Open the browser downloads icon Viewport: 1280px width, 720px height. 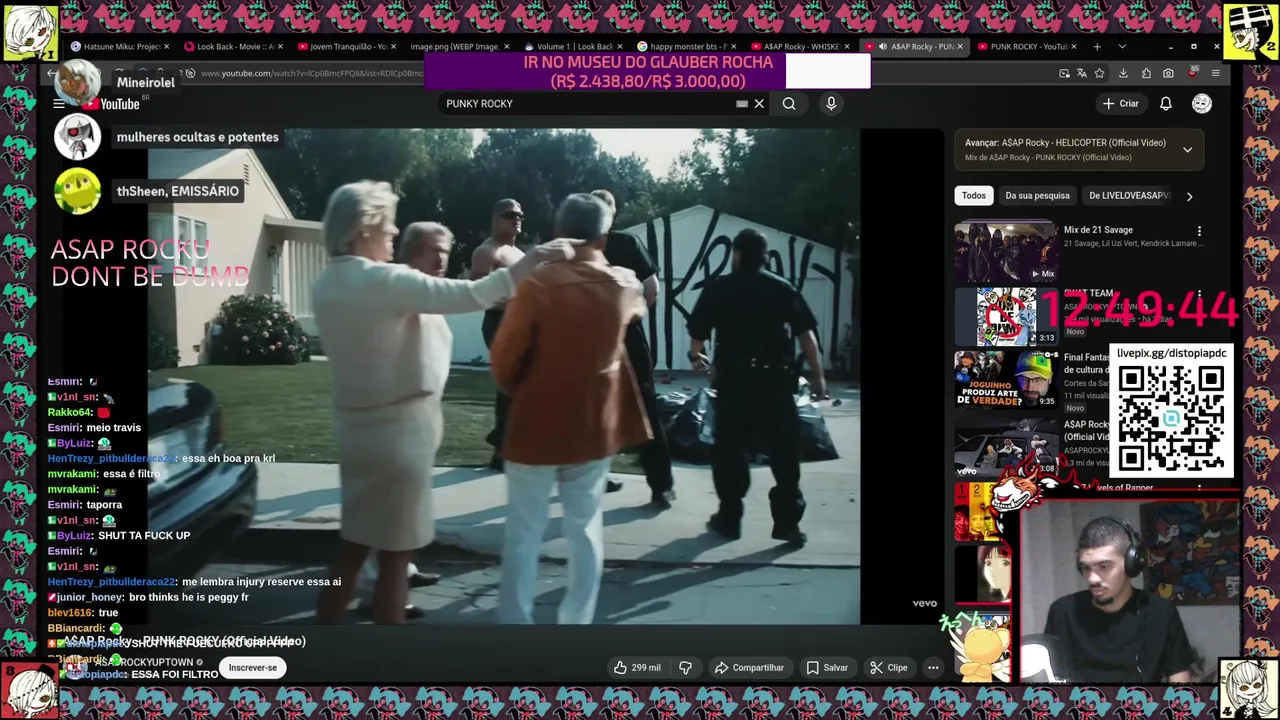pos(1123,73)
